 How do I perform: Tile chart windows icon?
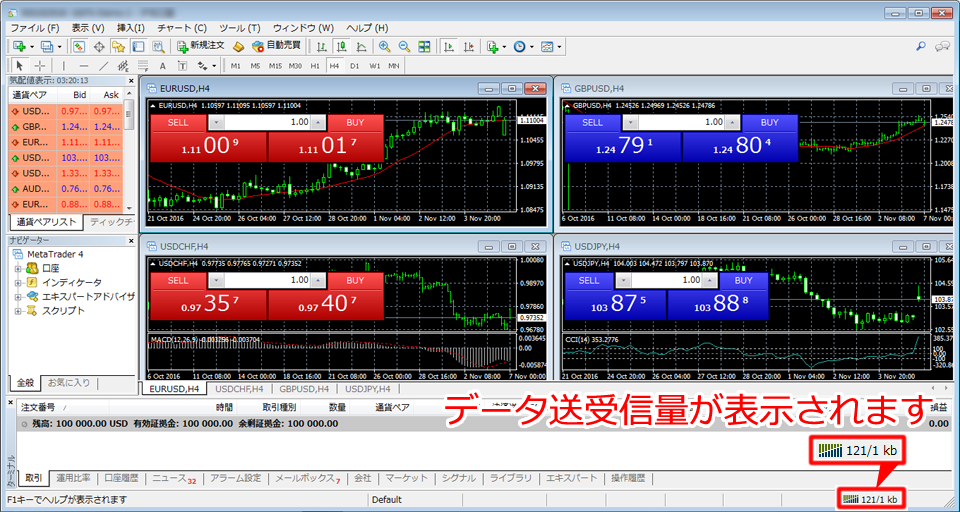[x=424, y=46]
